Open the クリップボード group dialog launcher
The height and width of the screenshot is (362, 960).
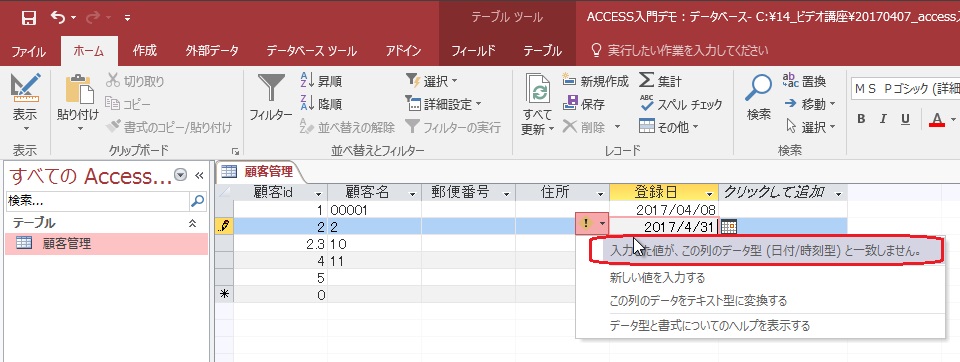click(234, 151)
